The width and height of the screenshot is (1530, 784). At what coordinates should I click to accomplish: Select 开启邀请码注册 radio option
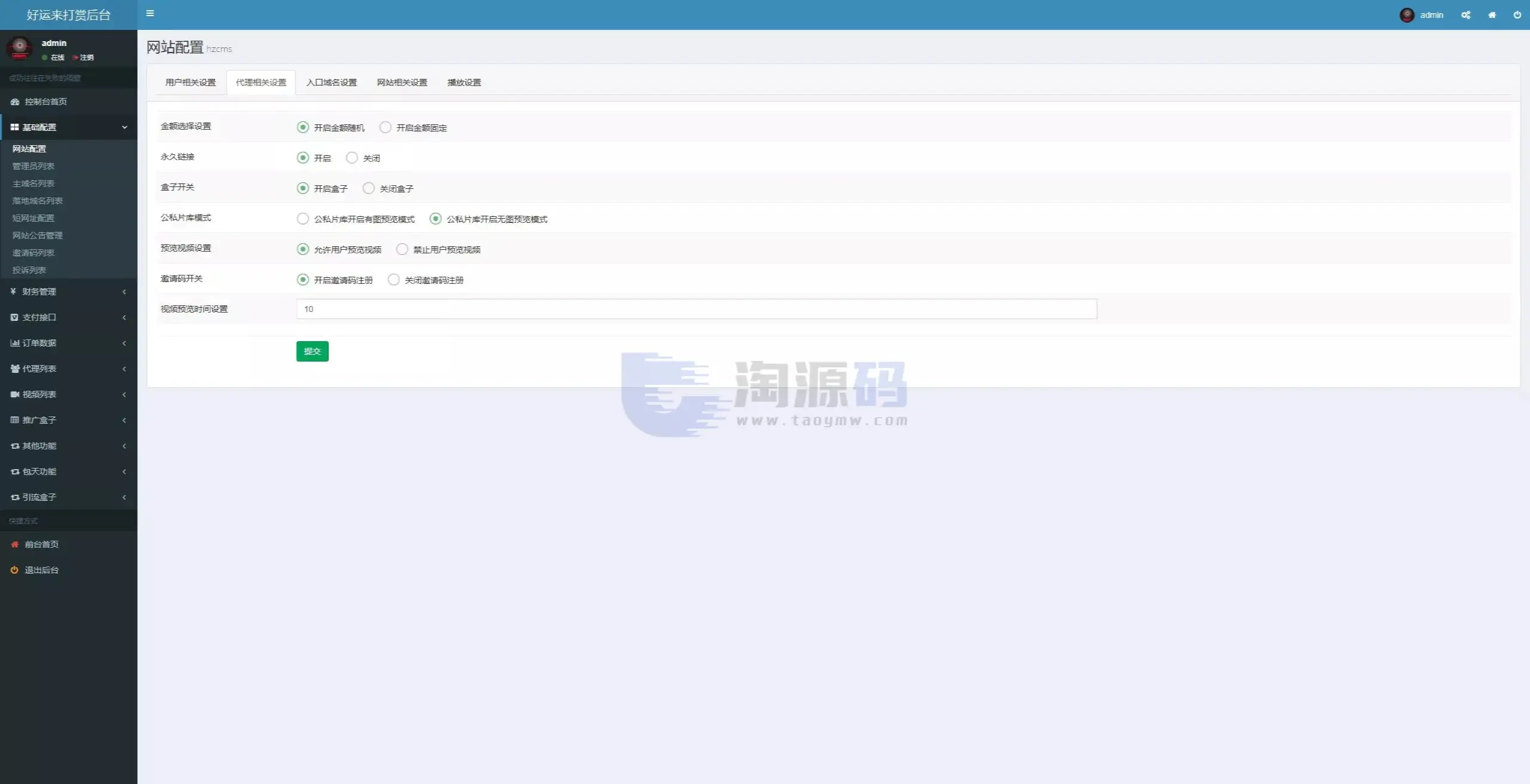coord(303,280)
